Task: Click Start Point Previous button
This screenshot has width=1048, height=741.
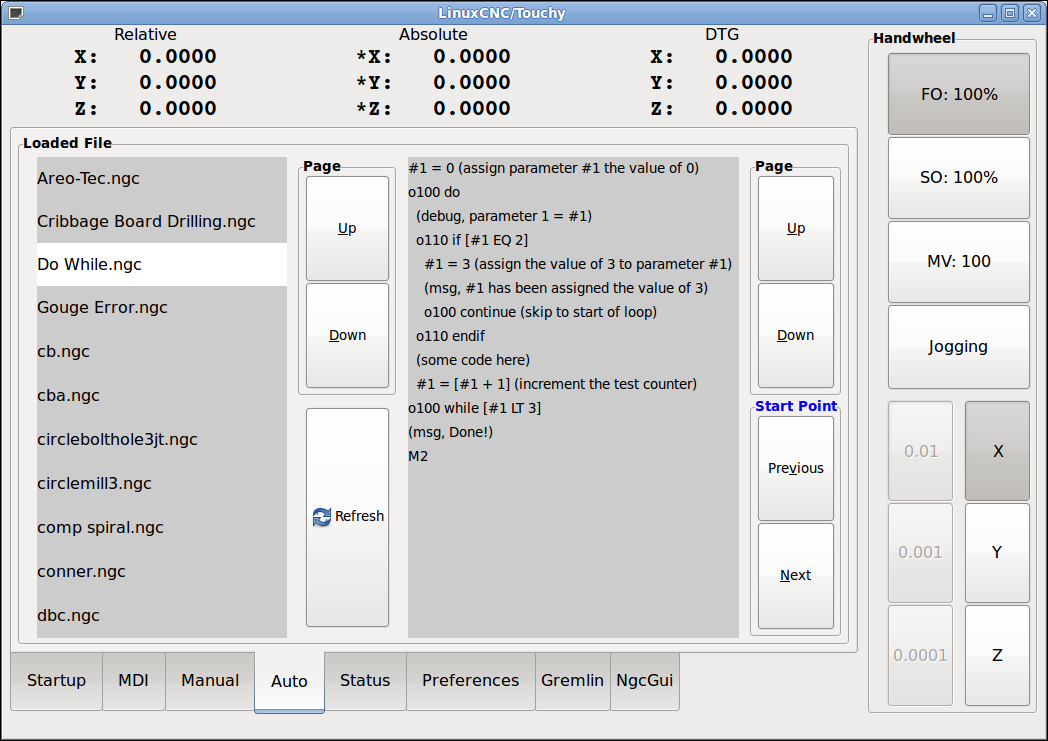Action: pos(796,468)
